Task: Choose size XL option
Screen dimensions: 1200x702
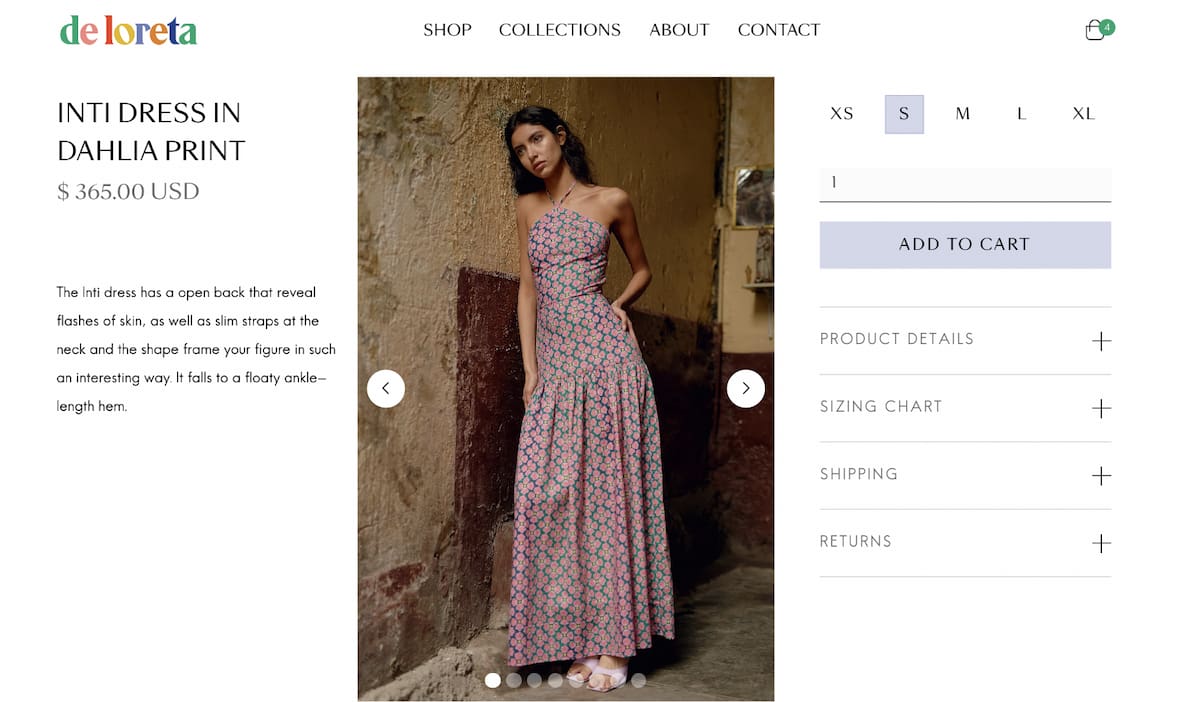Action: click(1084, 114)
